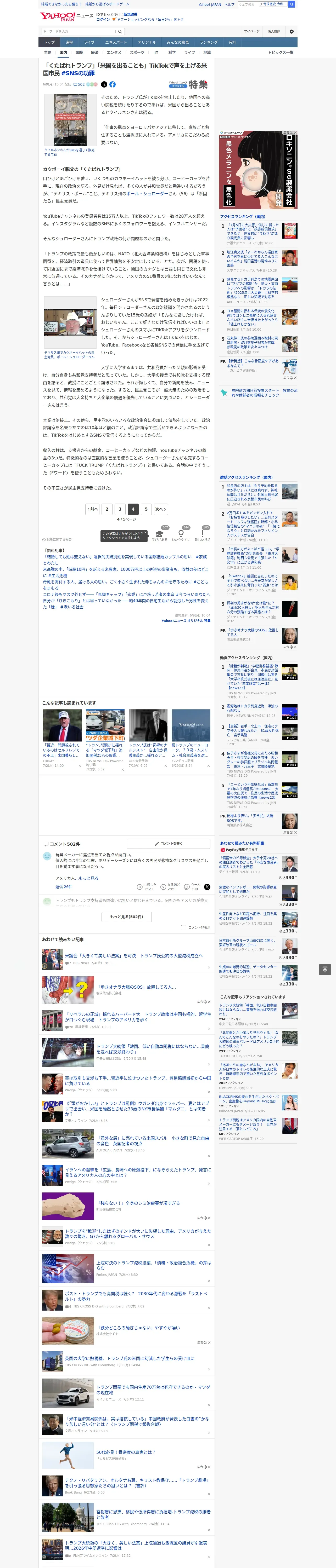Screen dimensions: 336x1568
Task: Dismiss the FRIDAY recommended article card
Action: pos(79,766)
